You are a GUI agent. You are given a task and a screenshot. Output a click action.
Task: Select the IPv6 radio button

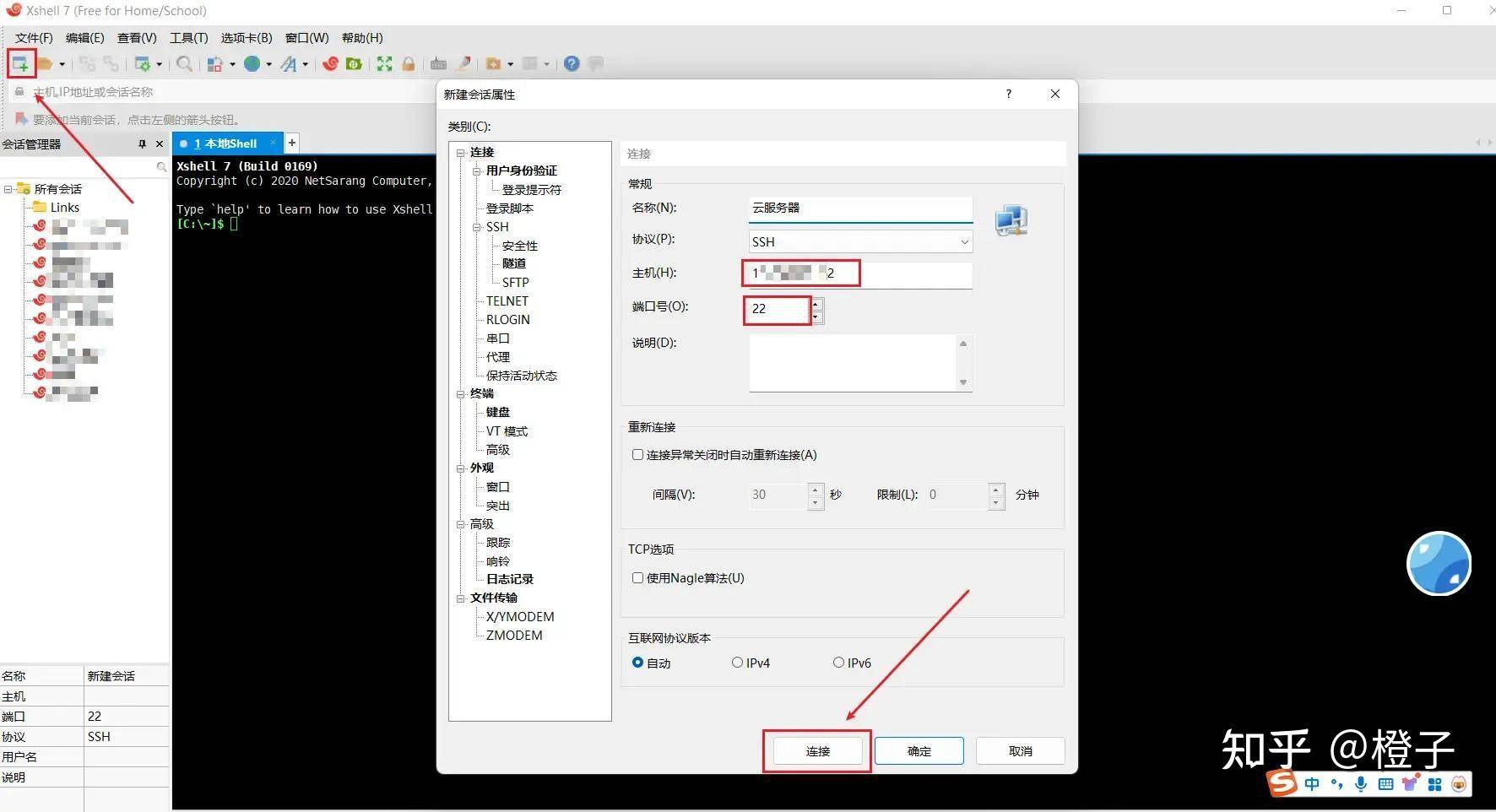[x=838, y=663]
